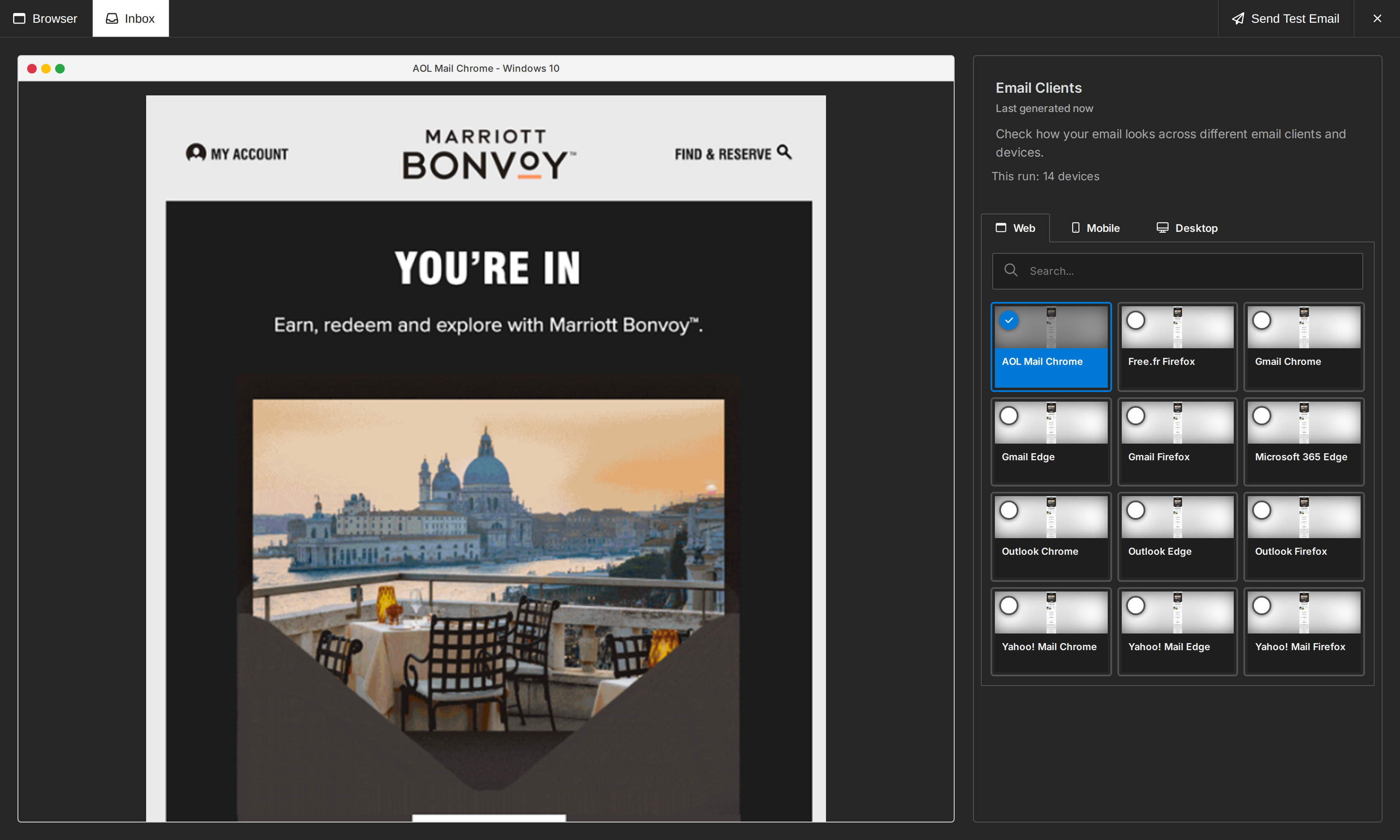Click the Browser tab window icon

[x=19, y=18]
